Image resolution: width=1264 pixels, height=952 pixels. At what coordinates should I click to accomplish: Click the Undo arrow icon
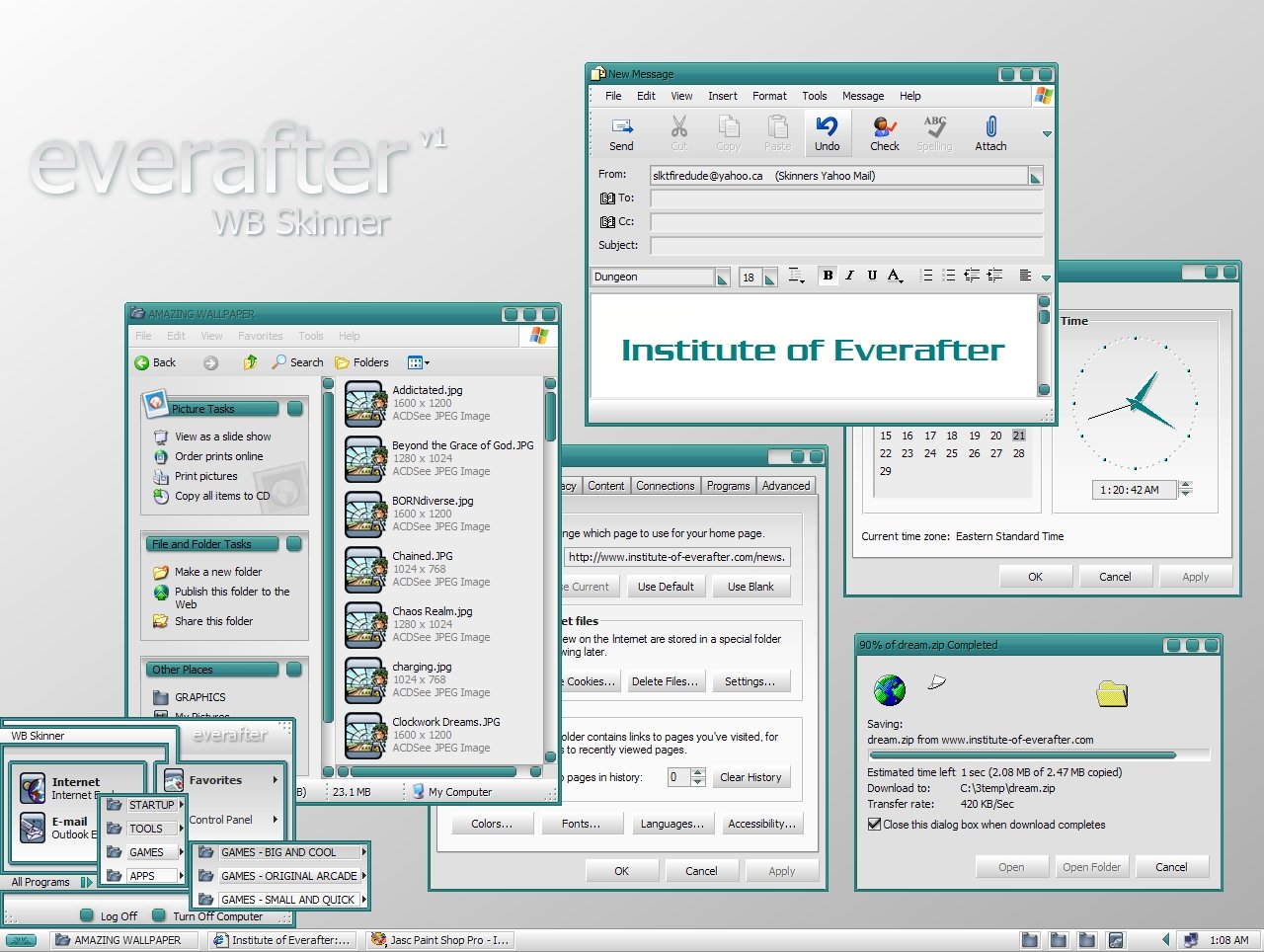point(828,126)
